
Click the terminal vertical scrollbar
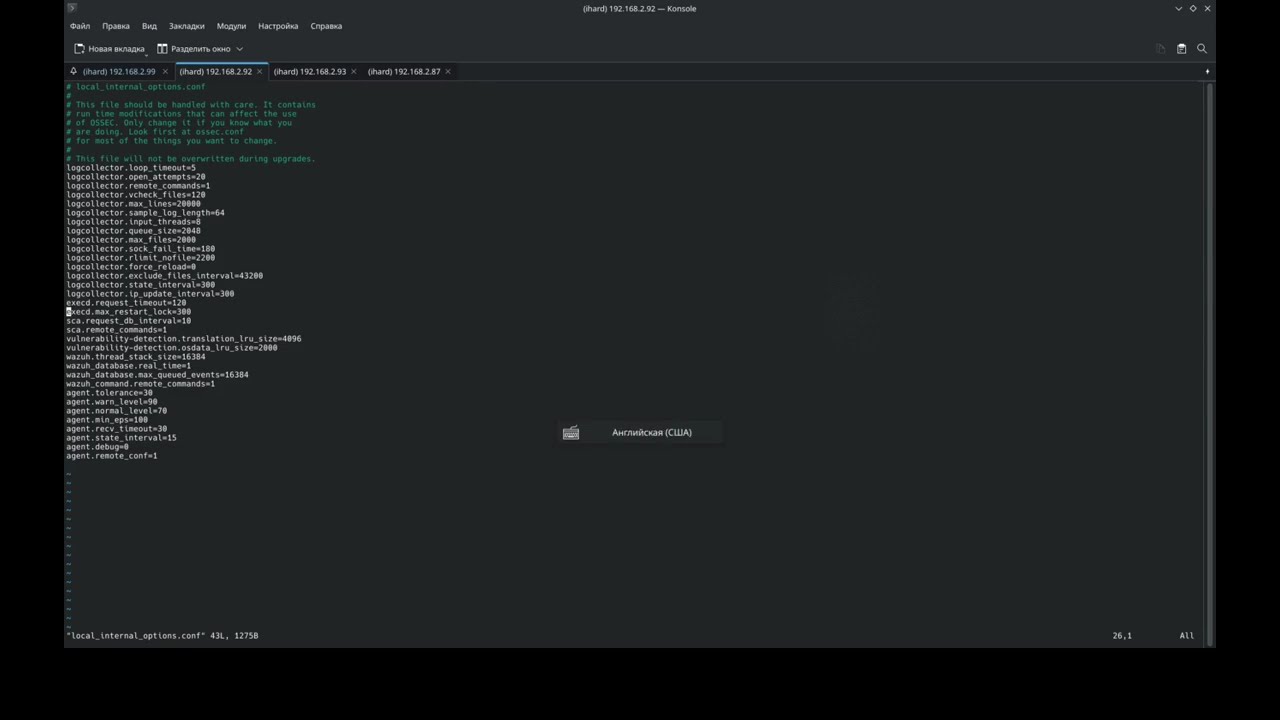click(x=1210, y=364)
